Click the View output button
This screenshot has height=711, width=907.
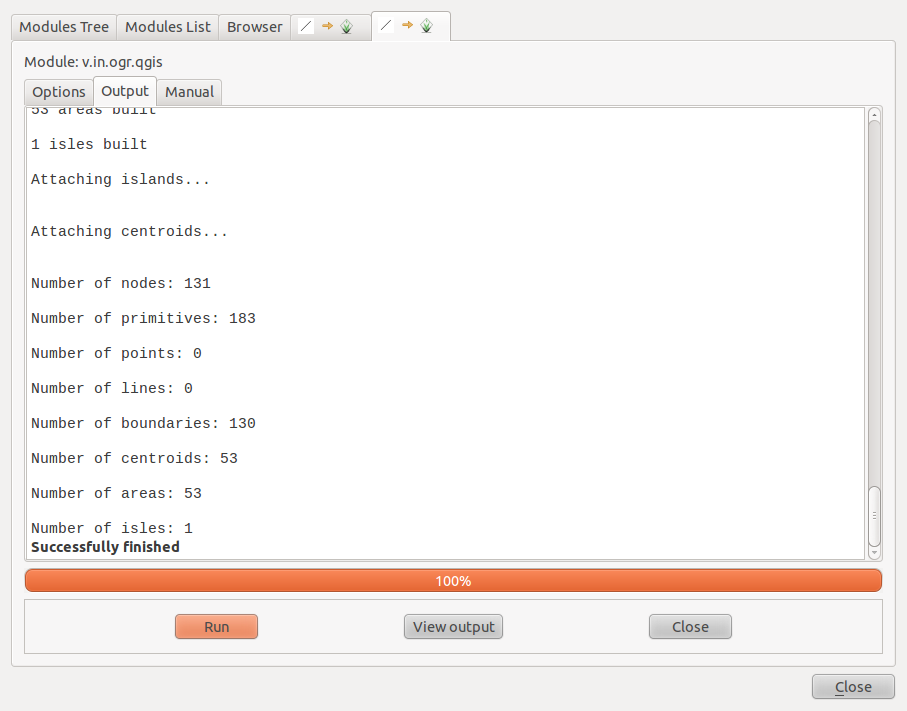click(453, 627)
